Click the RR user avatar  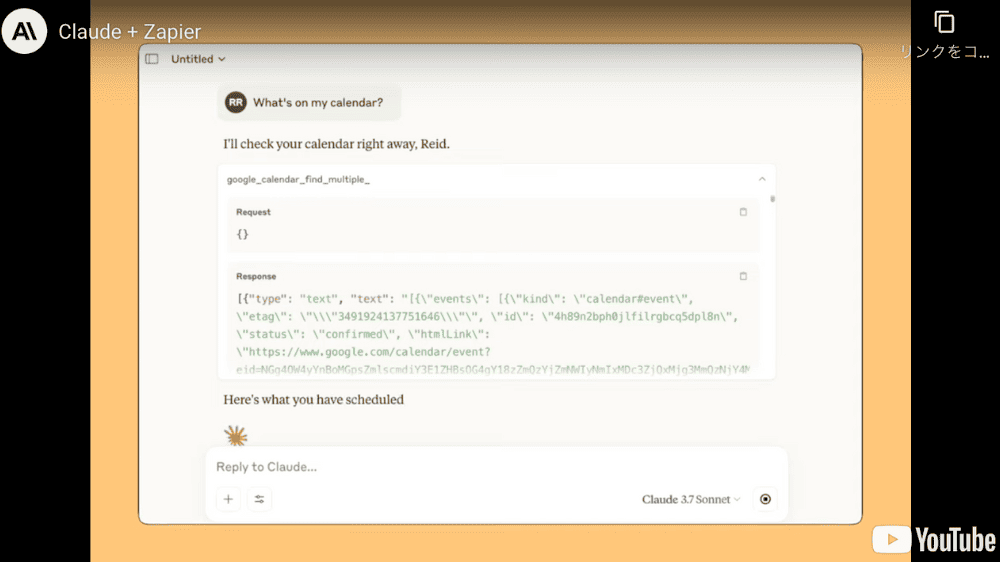(x=235, y=103)
